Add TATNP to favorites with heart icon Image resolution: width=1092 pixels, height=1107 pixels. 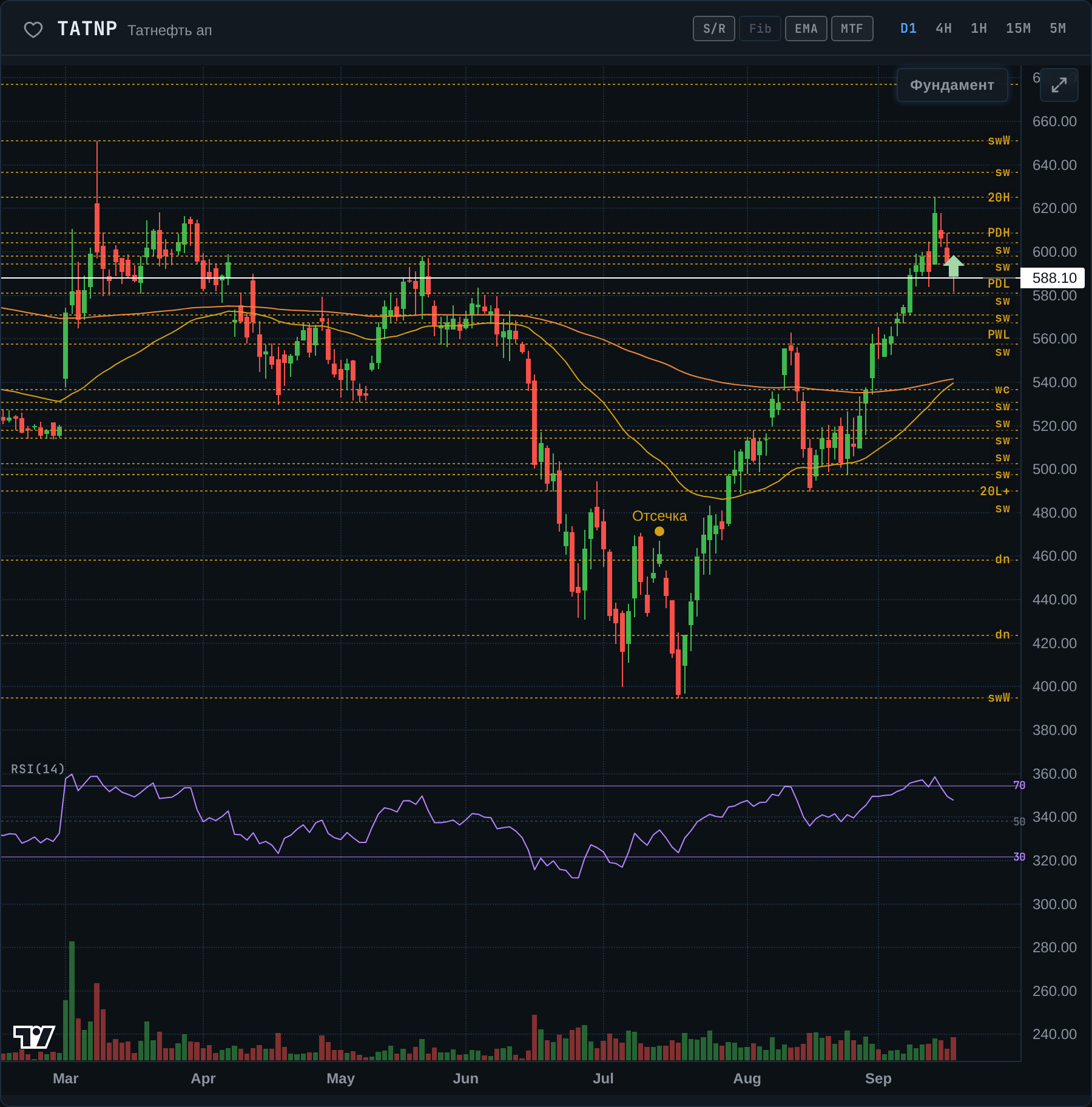tap(33, 29)
